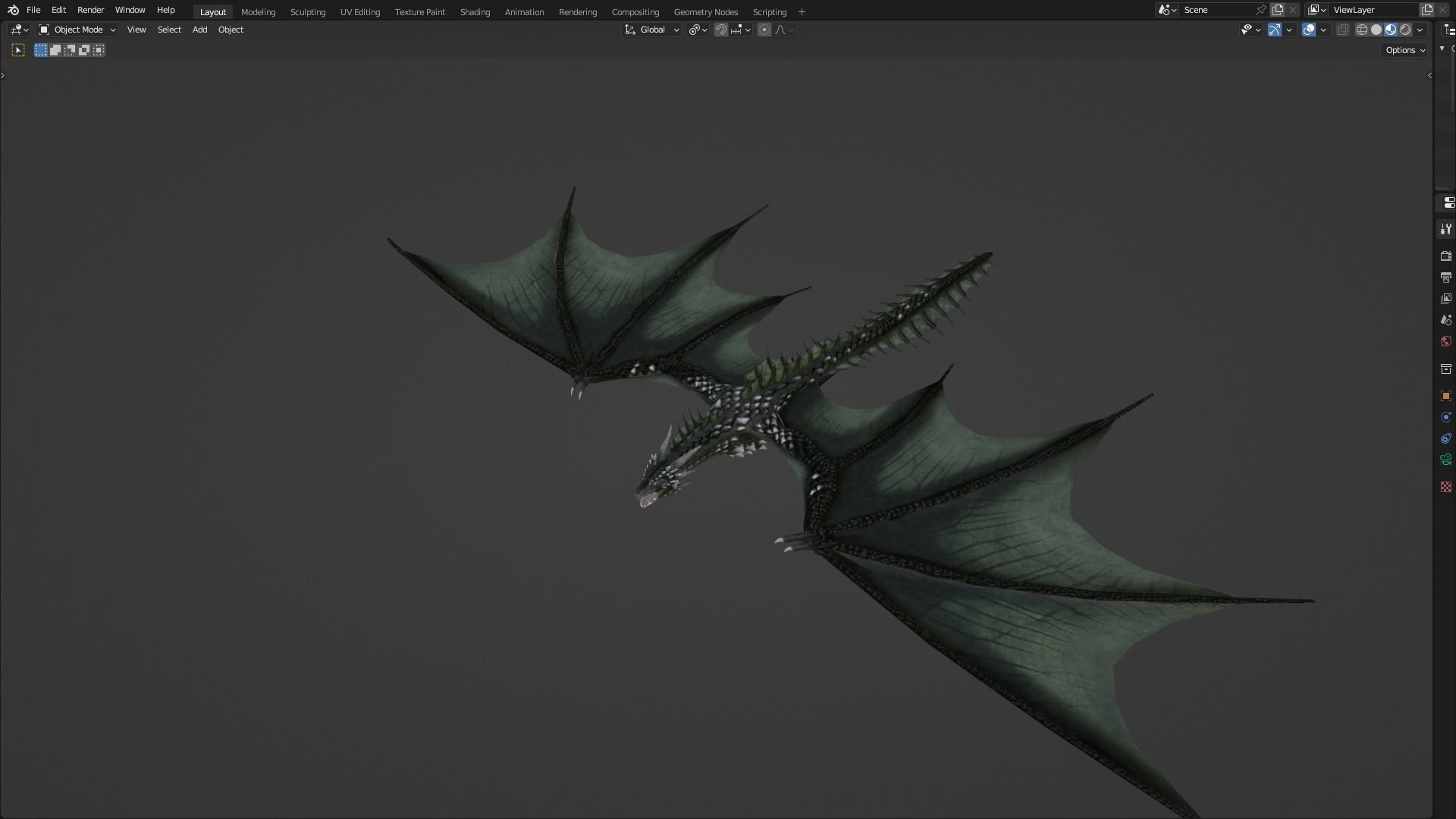The height and width of the screenshot is (819, 1456).
Task: Open the scene browse dropdown icon
Action: pos(1167,10)
